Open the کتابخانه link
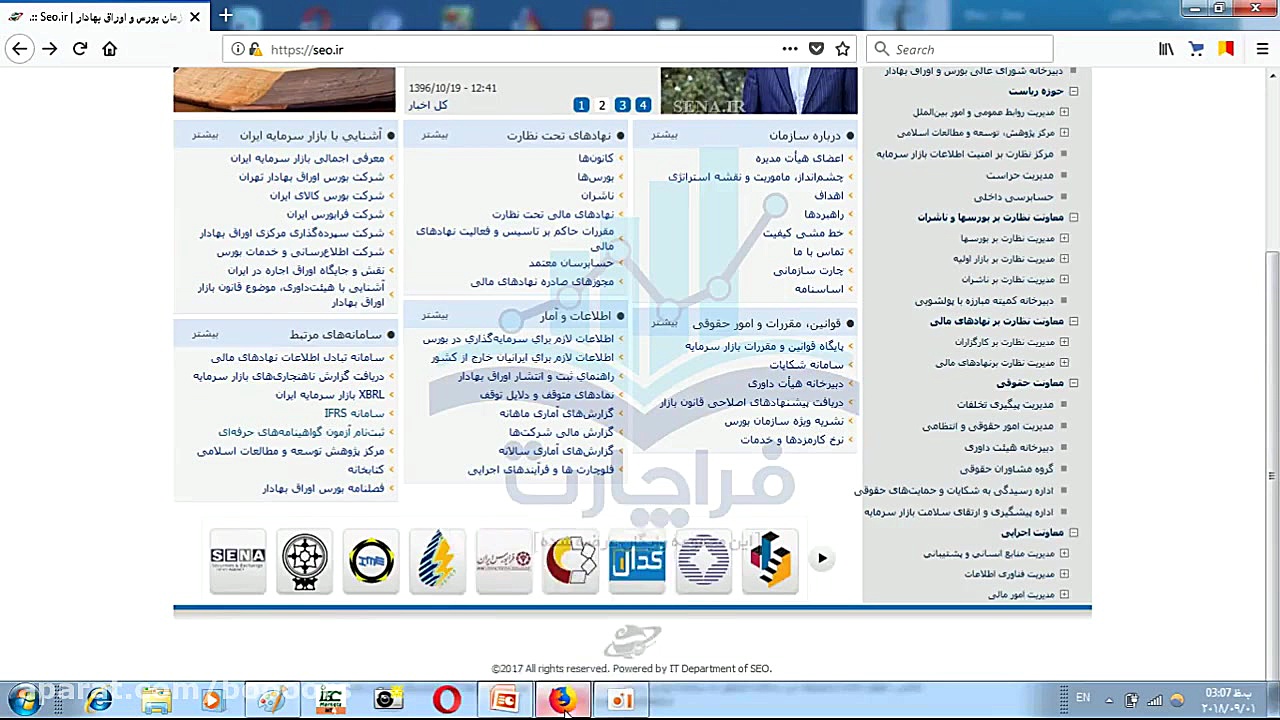 366,469
